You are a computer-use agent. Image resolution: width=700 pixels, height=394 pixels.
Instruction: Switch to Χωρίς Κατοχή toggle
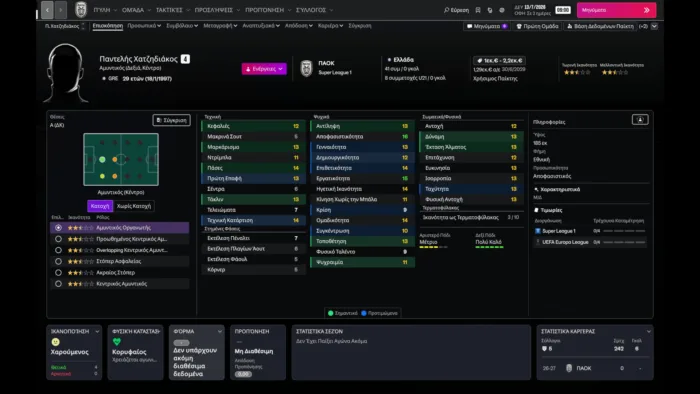pos(133,206)
